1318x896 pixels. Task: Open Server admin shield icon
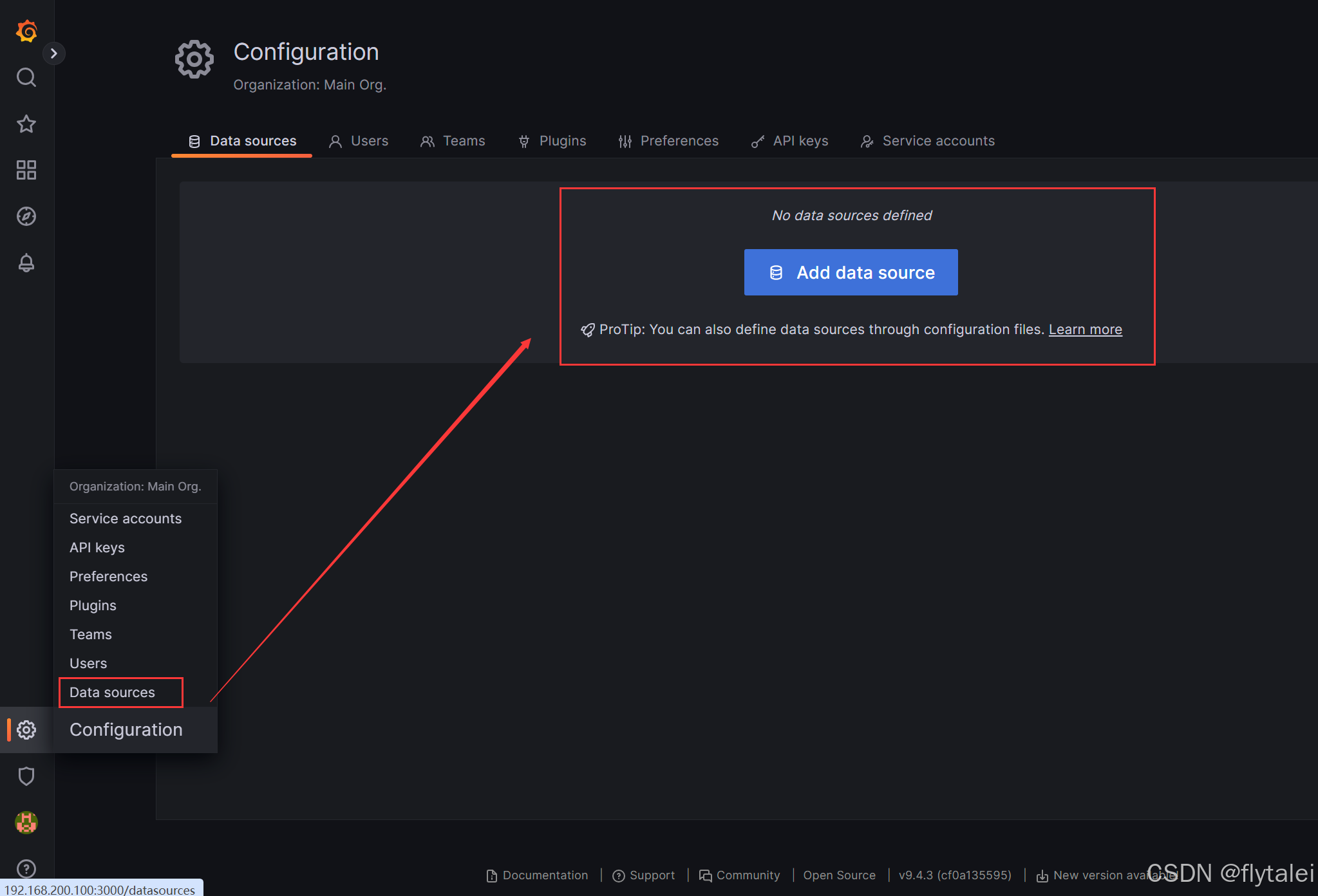26,776
